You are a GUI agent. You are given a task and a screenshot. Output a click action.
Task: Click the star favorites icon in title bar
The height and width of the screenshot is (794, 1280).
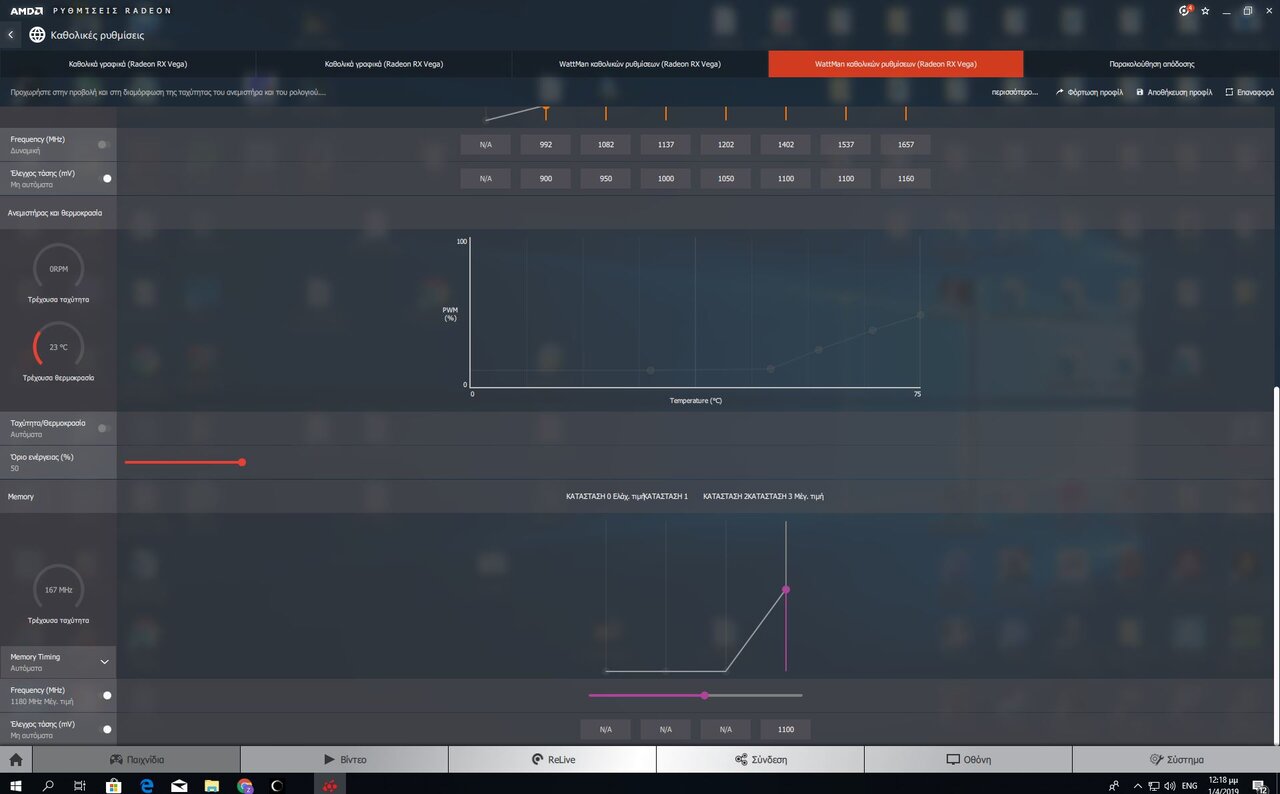tap(1206, 10)
